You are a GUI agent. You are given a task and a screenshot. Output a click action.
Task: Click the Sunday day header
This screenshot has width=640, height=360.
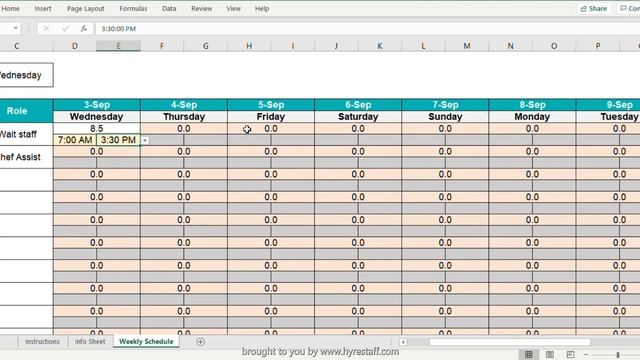[445, 117]
